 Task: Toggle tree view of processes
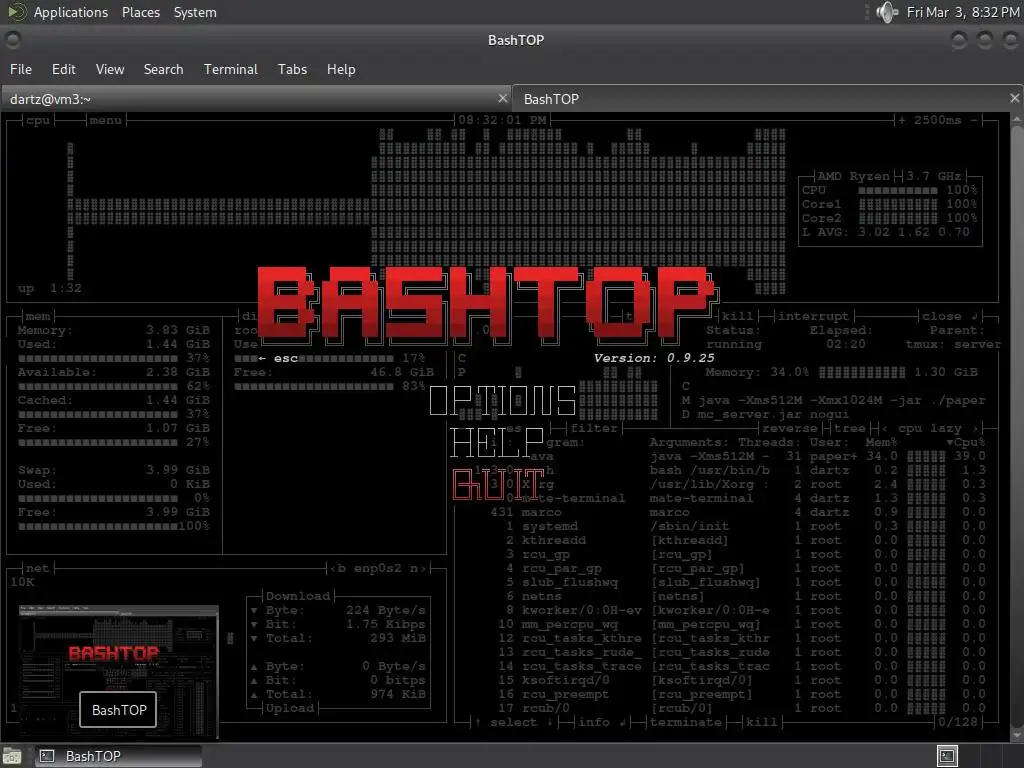pos(849,428)
